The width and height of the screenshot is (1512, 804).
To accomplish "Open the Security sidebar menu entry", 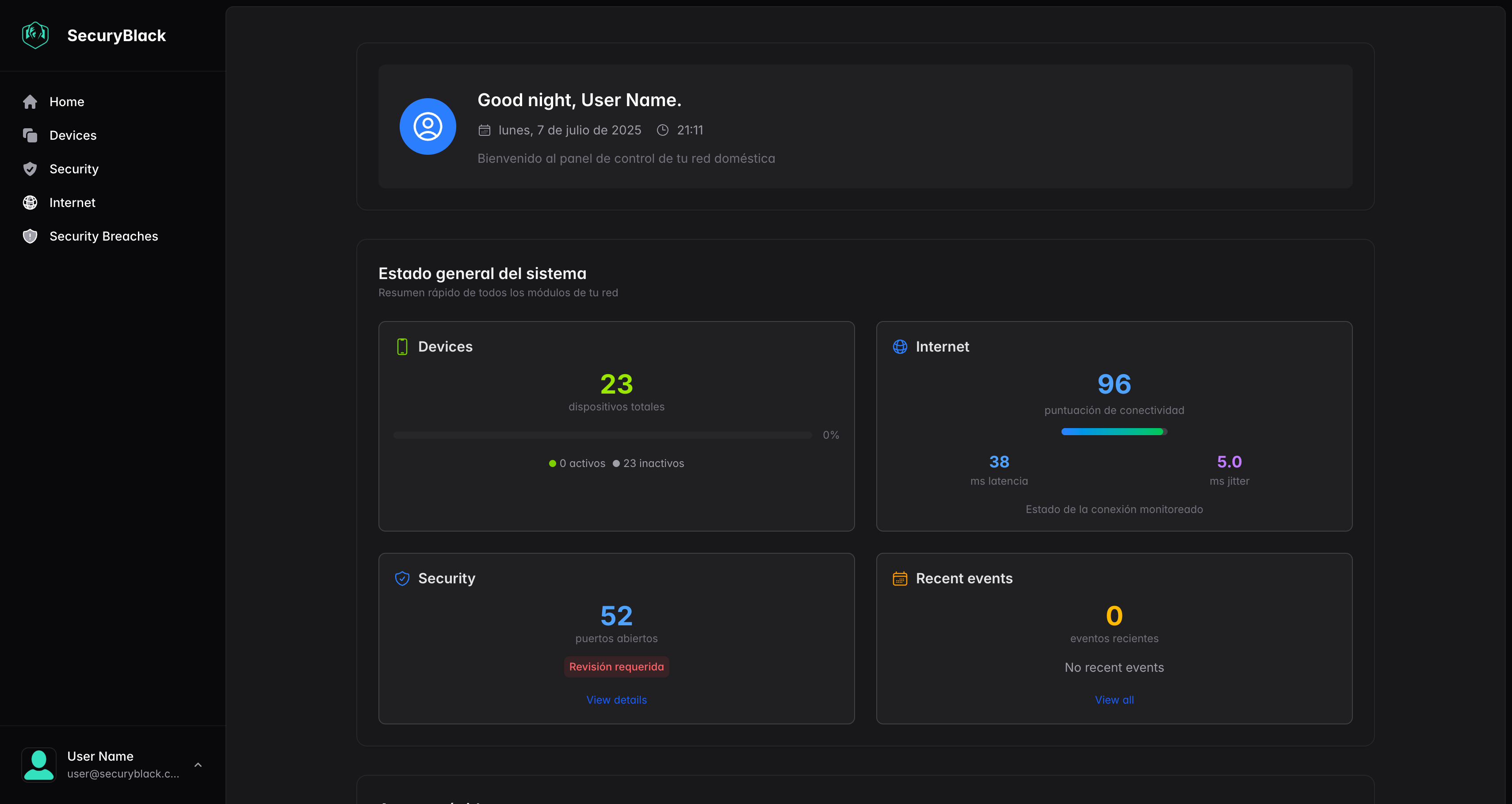I will [x=113, y=169].
